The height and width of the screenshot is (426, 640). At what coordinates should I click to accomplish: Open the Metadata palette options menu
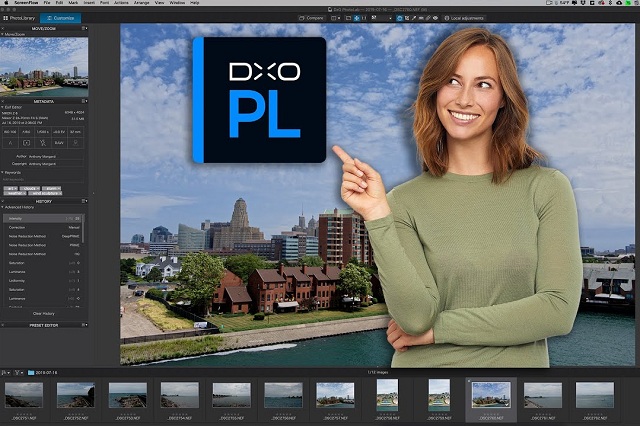coord(84,101)
